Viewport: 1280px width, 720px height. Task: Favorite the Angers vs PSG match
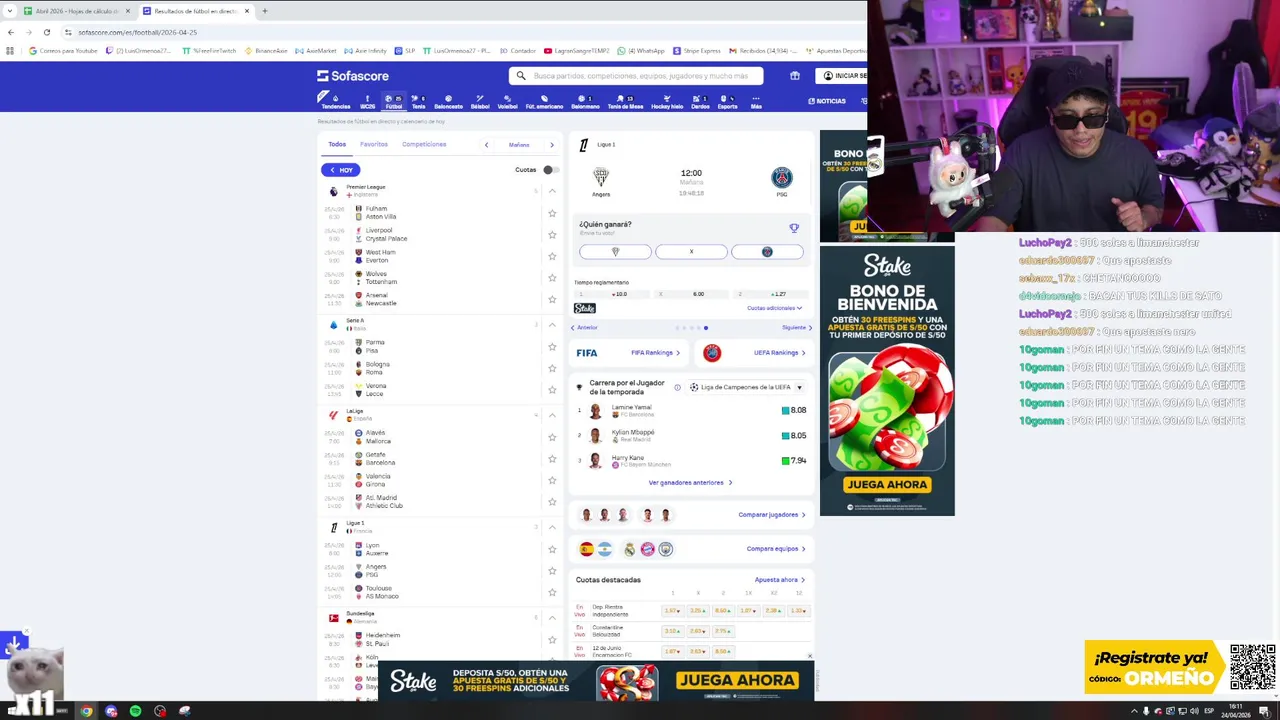[552, 571]
